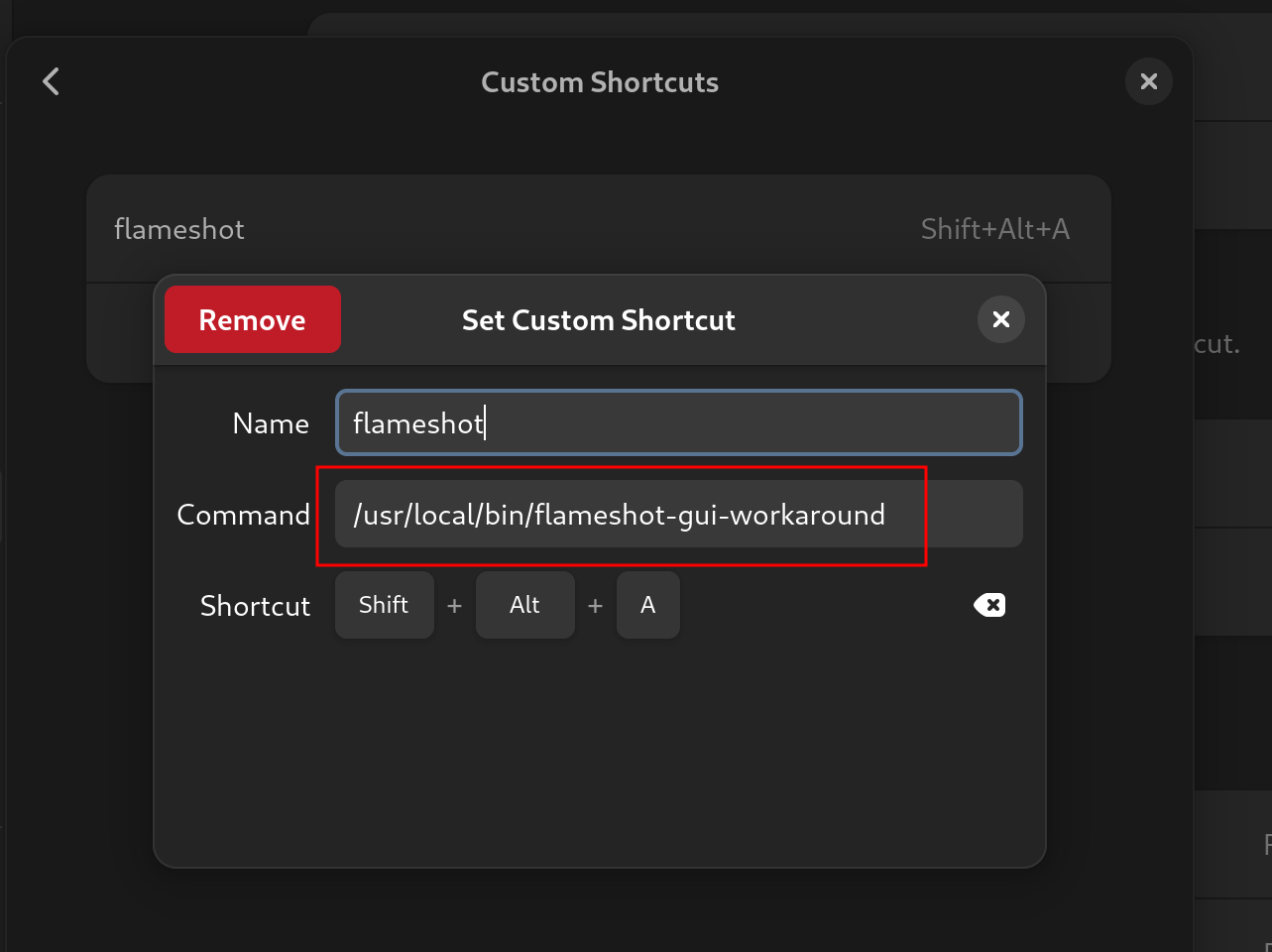Viewport: 1272px width, 952px height.
Task: Open the flameshot row in shortcuts list
Action: click(x=599, y=229)
